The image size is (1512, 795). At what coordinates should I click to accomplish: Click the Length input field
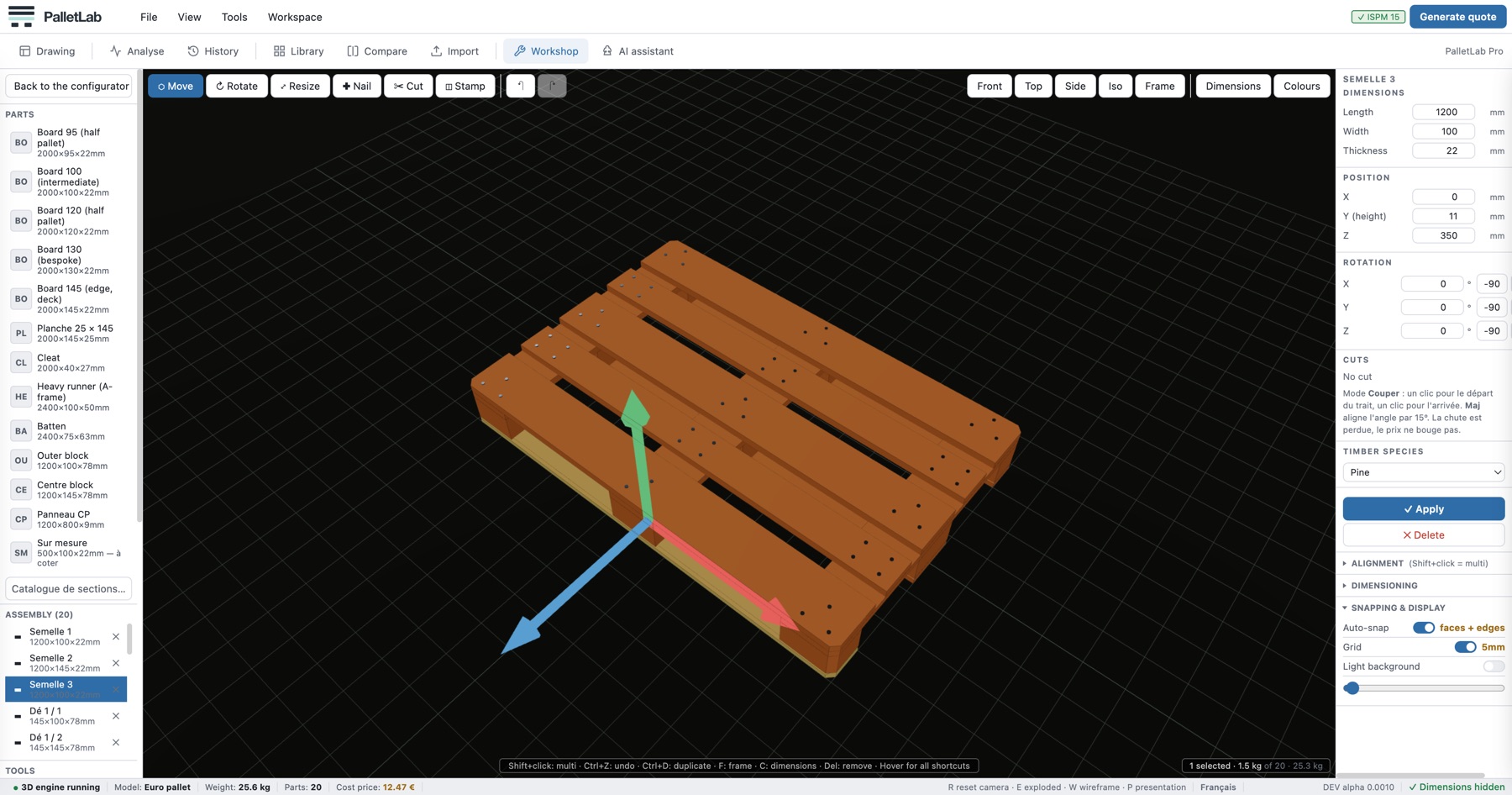click(1443, 112)
